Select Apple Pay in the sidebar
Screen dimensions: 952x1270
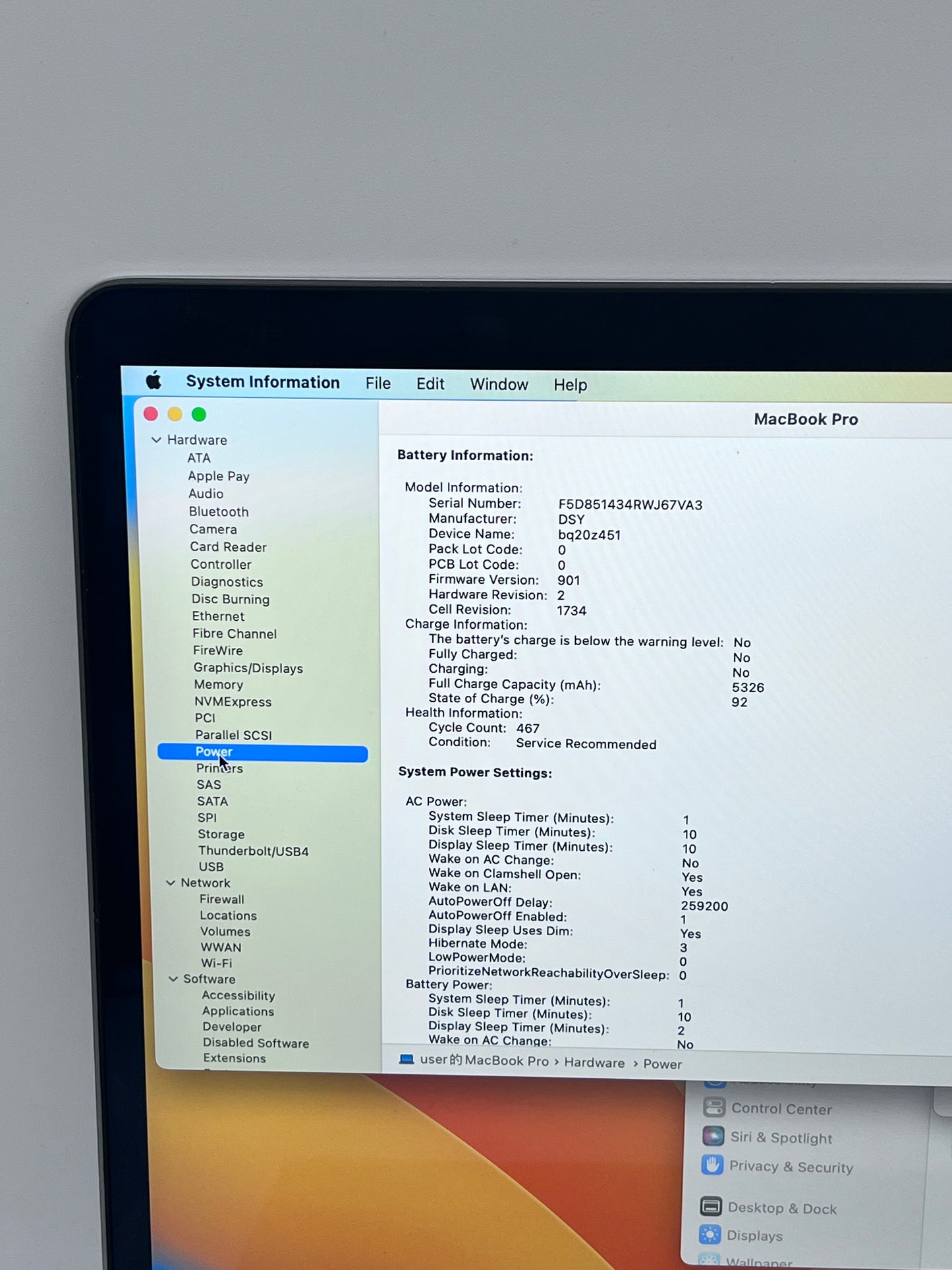tap(219, 476)
